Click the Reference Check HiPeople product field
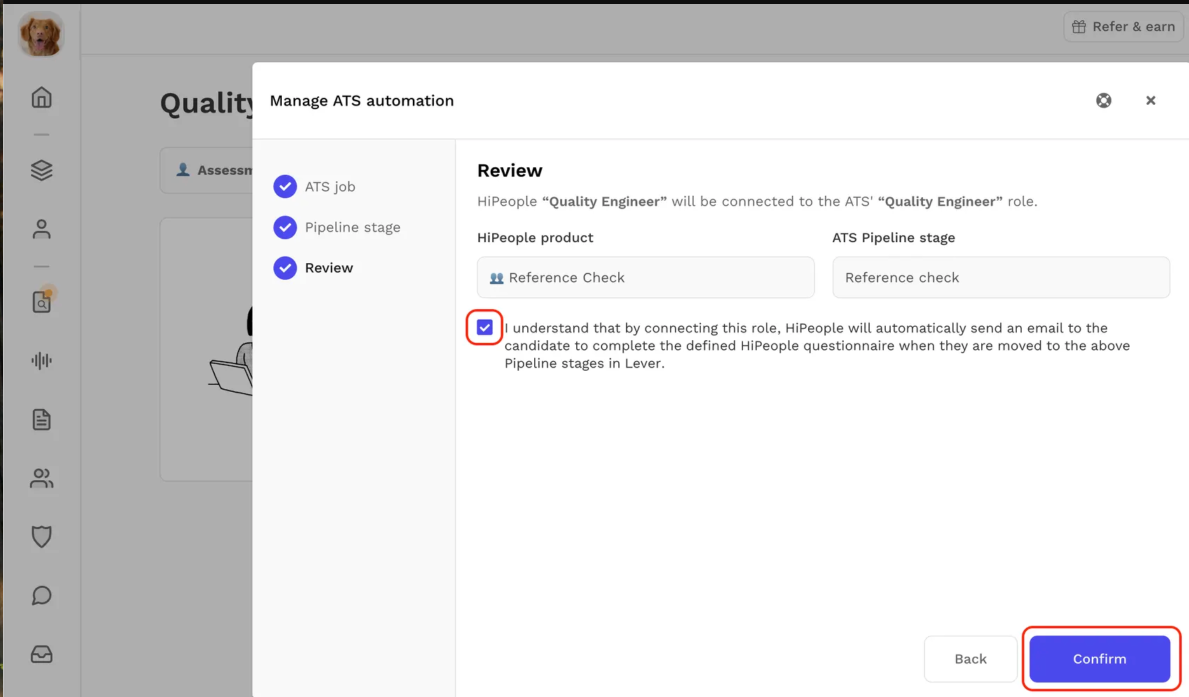Viewport: 1189px width, 697px height. tap(645, 278)
